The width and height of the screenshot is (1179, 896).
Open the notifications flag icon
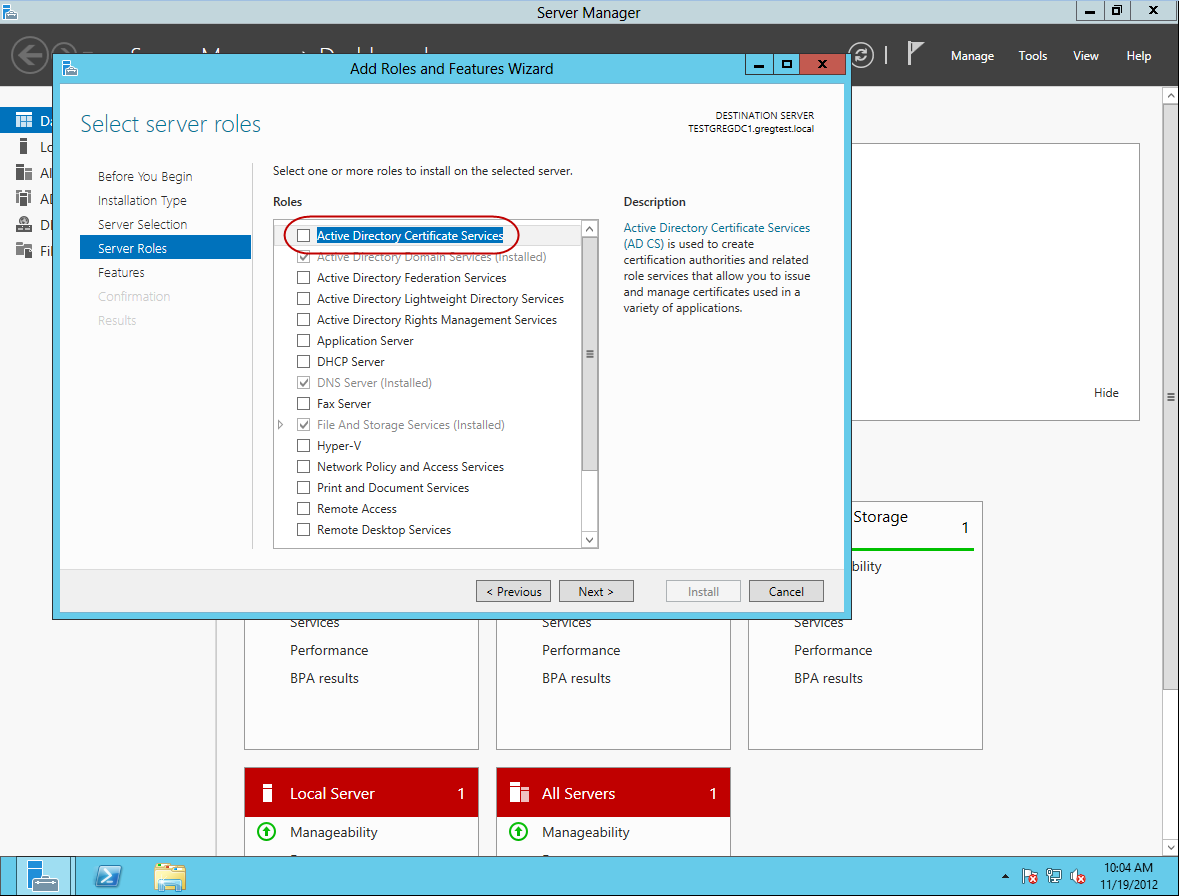pyautogui.click(x=914, y=53)
